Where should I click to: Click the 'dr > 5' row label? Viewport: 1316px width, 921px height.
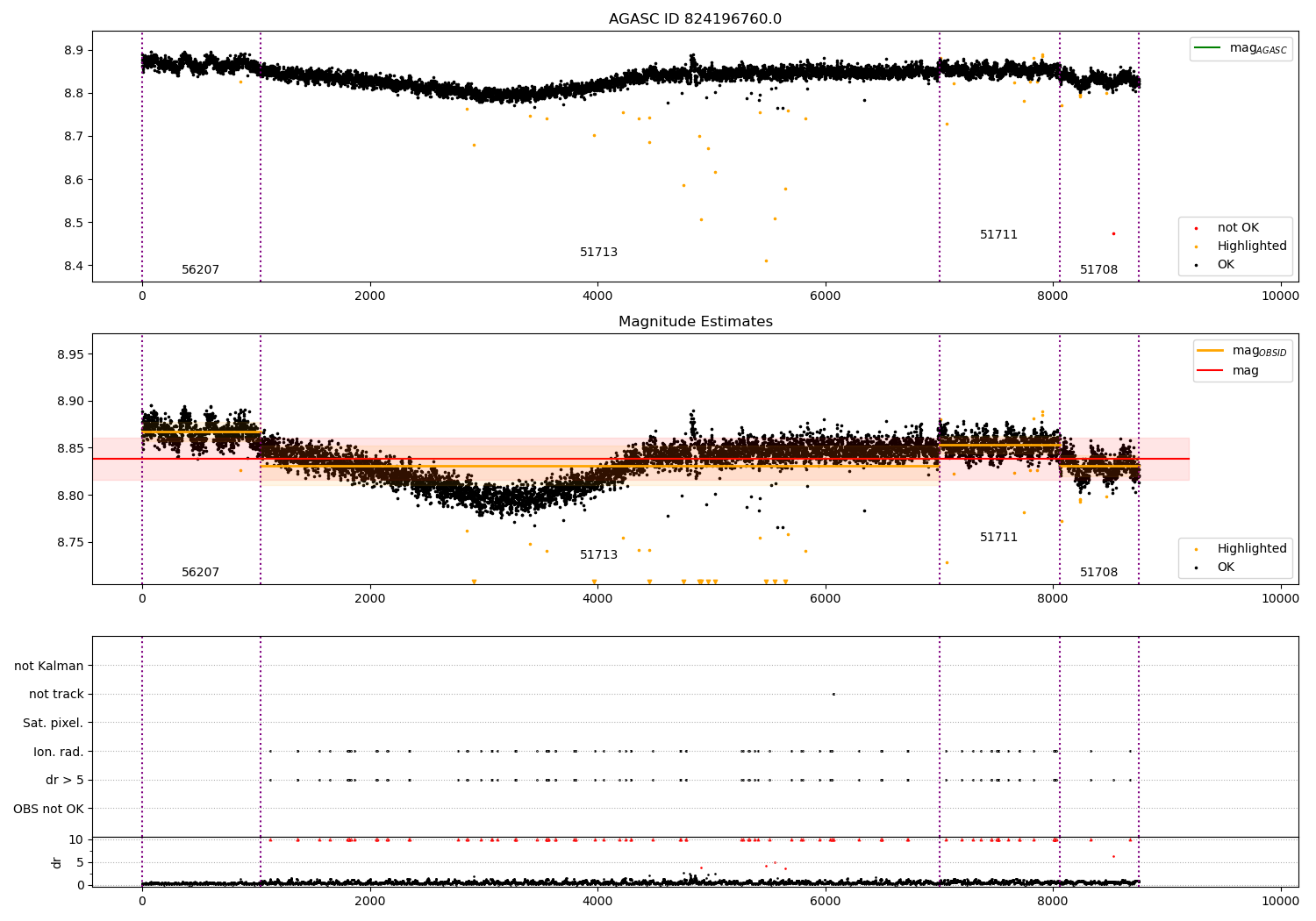point(65,781)
